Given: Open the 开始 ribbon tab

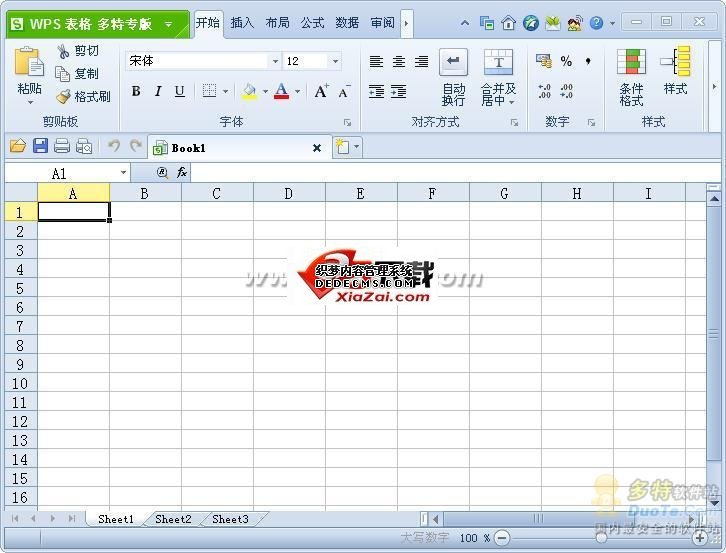Looking at the screenshot, I should coord(207,22).
